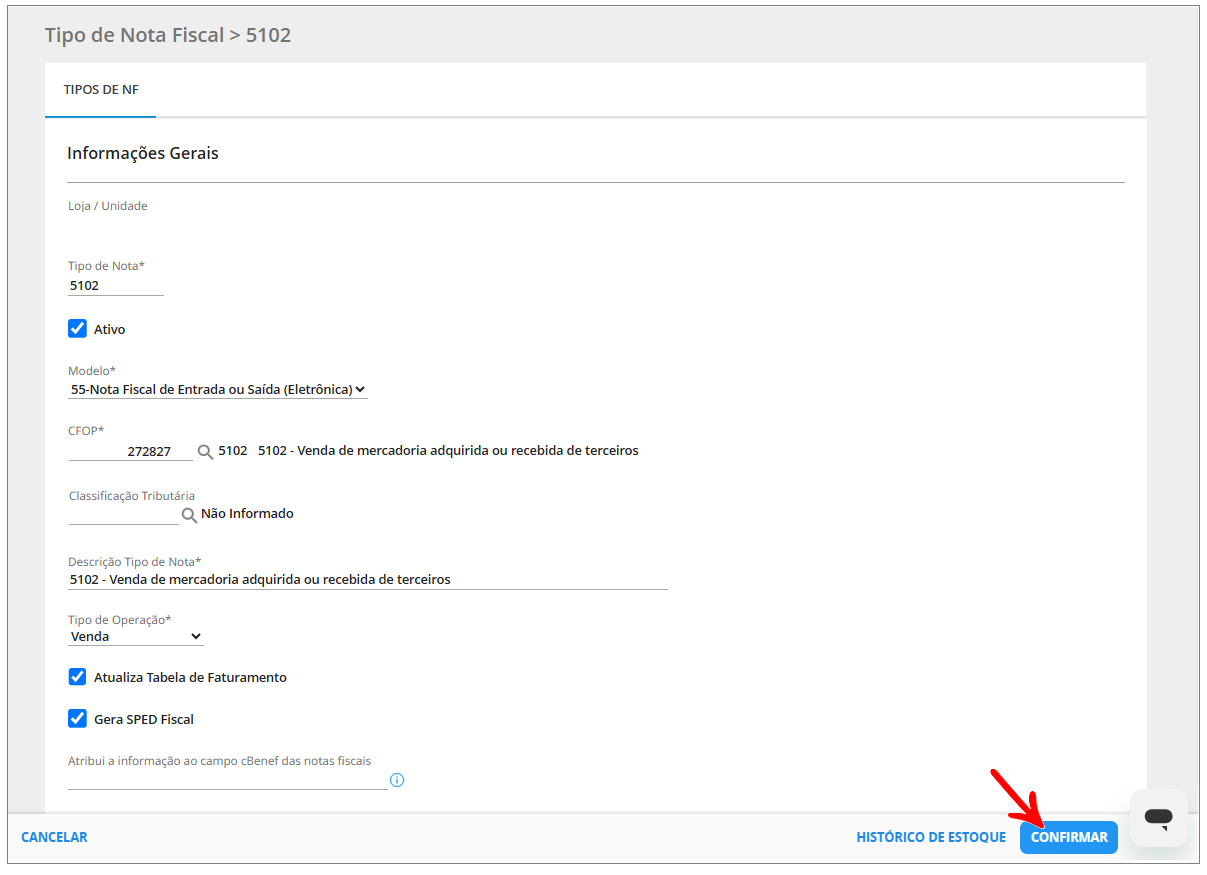
Task: Open the chat widget bubble
Action: coord(1158,818)
